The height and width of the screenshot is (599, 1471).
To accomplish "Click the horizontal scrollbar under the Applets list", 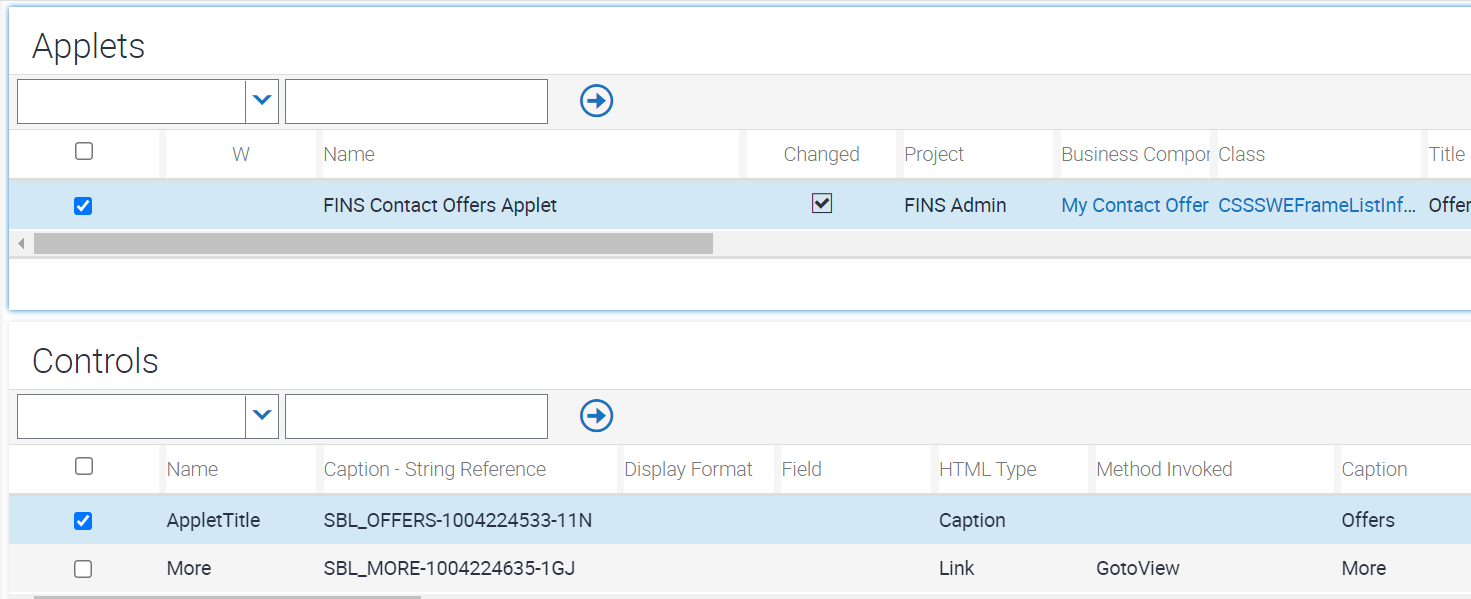I will [375, 242].
